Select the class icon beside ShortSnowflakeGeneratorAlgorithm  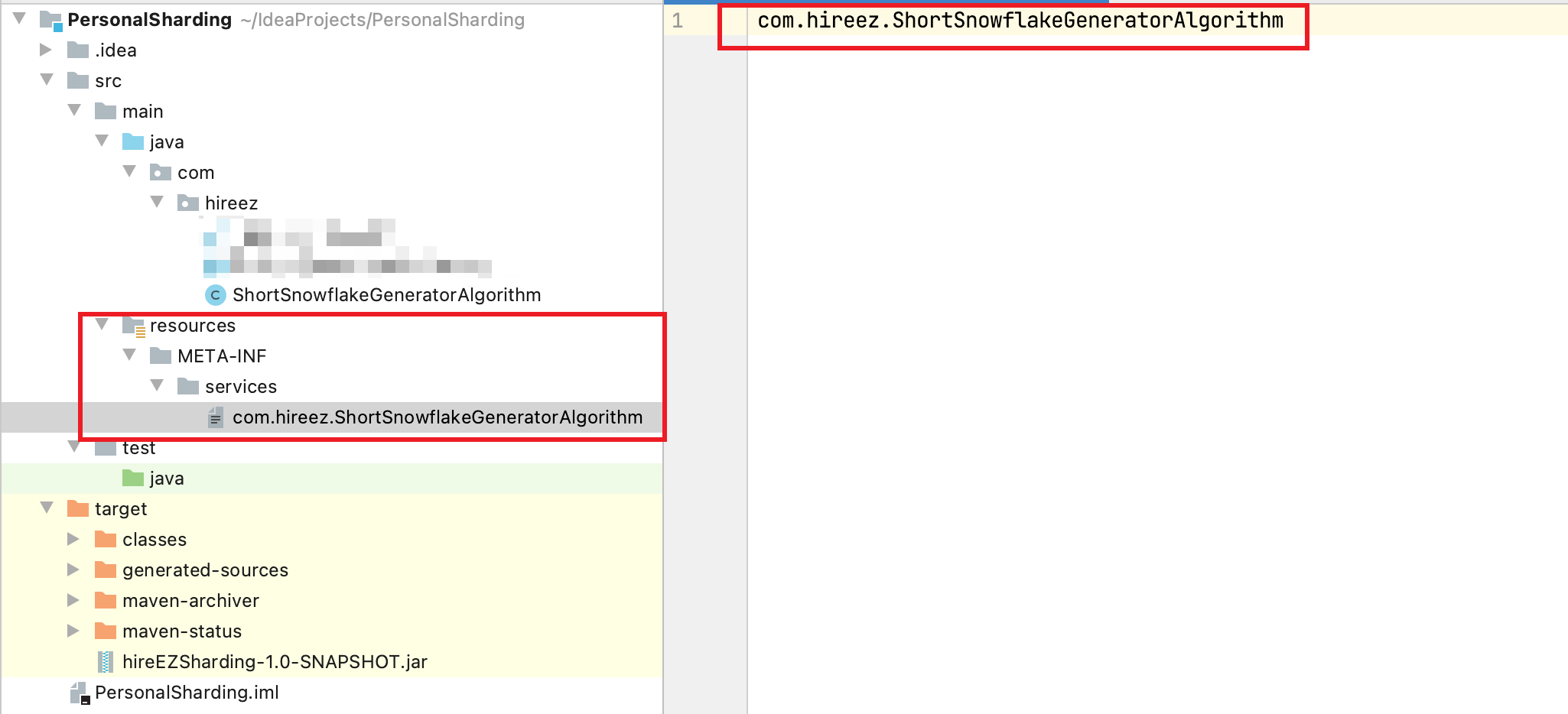(x=215, y=294)
